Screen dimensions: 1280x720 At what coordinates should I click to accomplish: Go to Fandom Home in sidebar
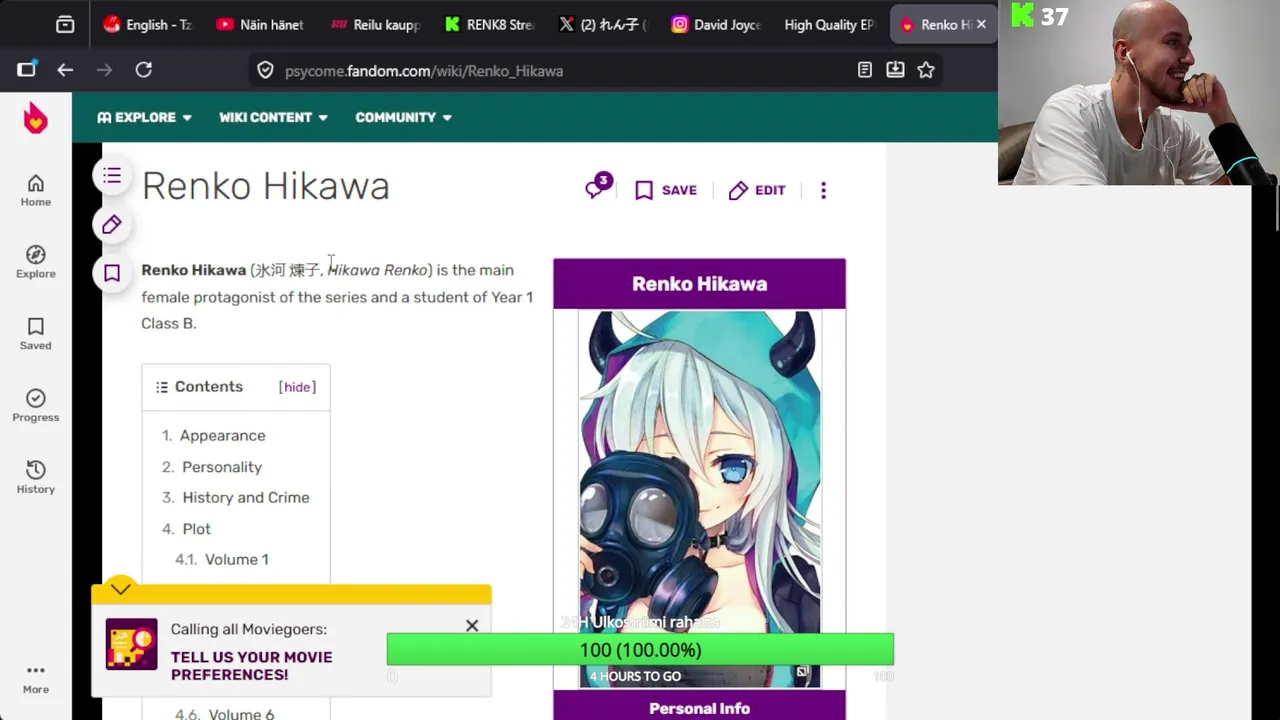pyautogui.click(x=35, y=190)
